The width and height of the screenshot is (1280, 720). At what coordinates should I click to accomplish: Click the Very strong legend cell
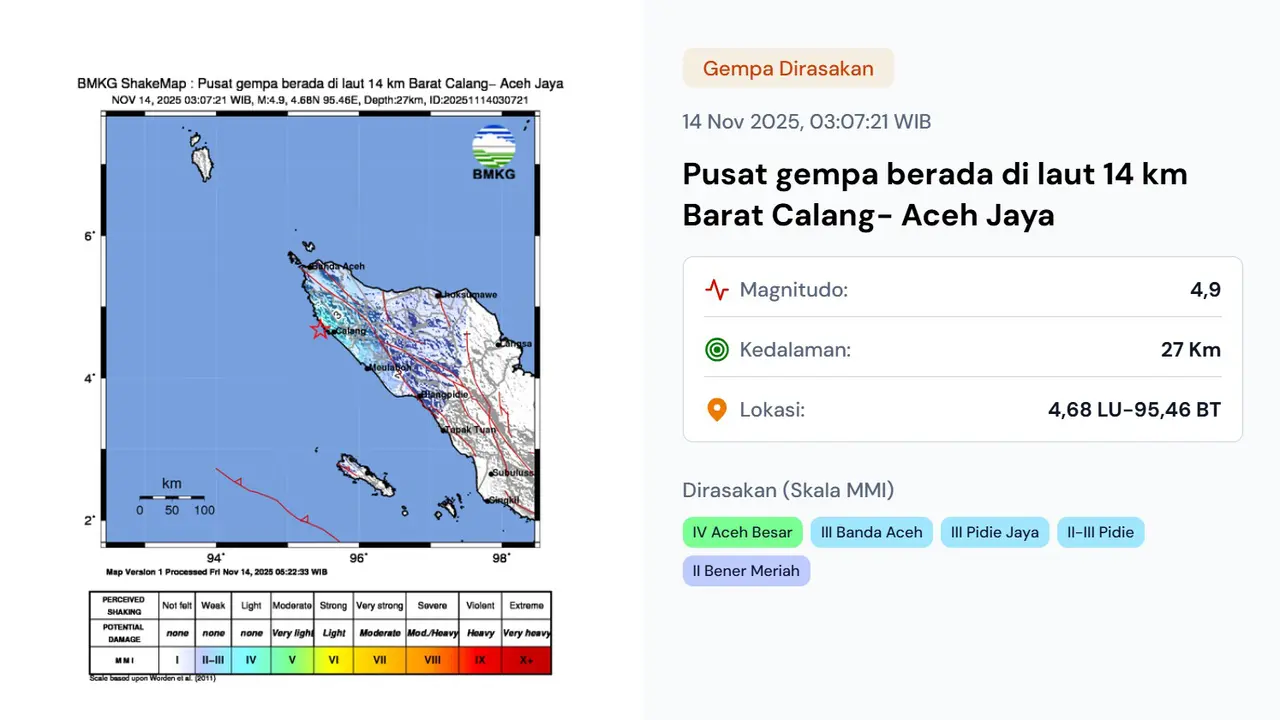click(x=379, y=605)
